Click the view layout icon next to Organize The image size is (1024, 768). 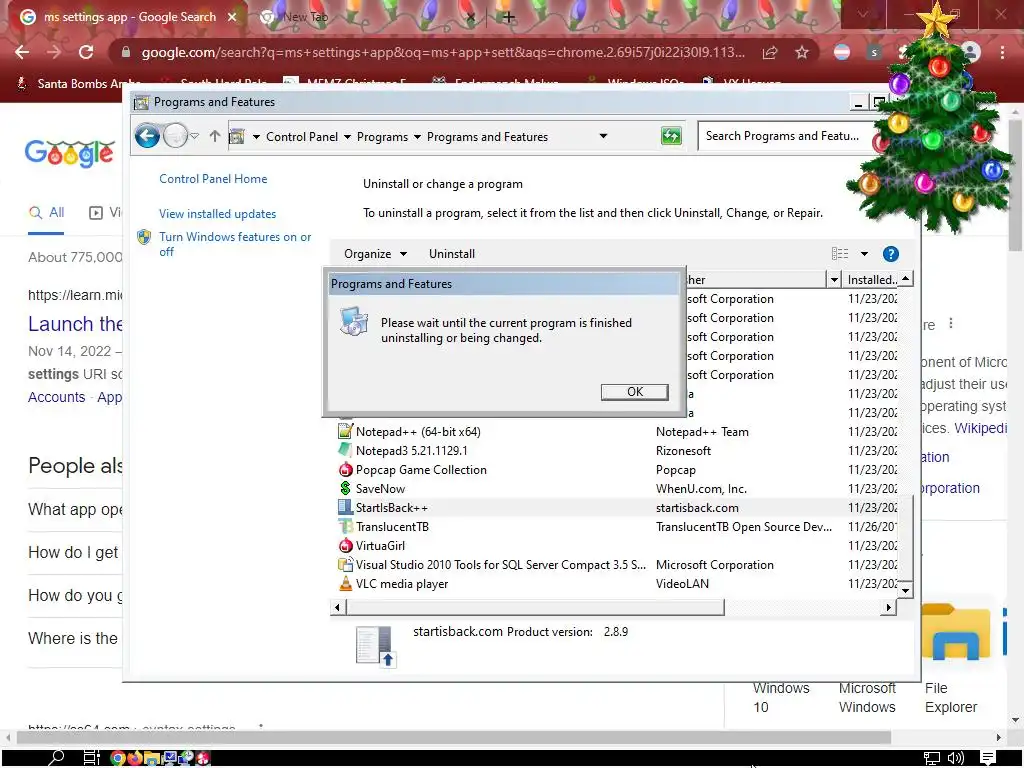pyautogui.click(x=840, y=253)
